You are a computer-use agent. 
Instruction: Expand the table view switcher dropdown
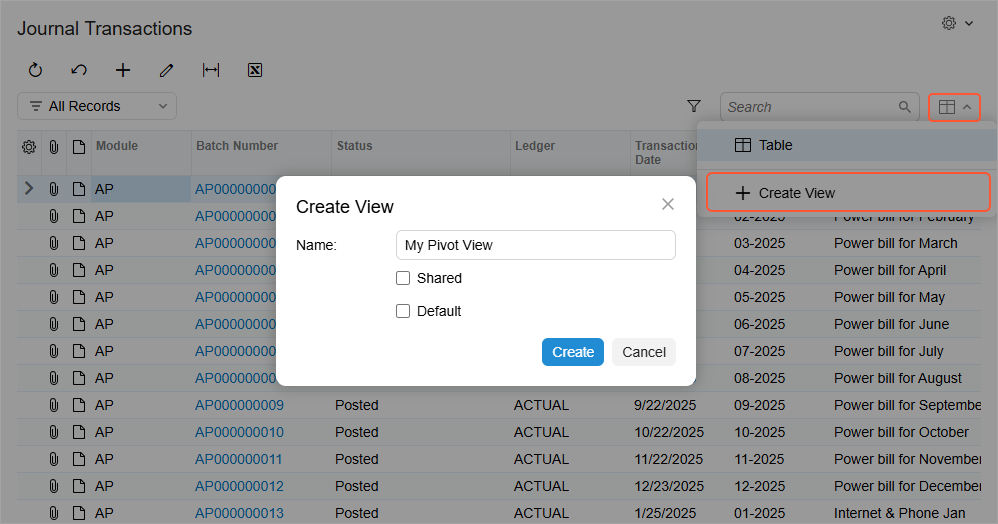pos(955,107)
